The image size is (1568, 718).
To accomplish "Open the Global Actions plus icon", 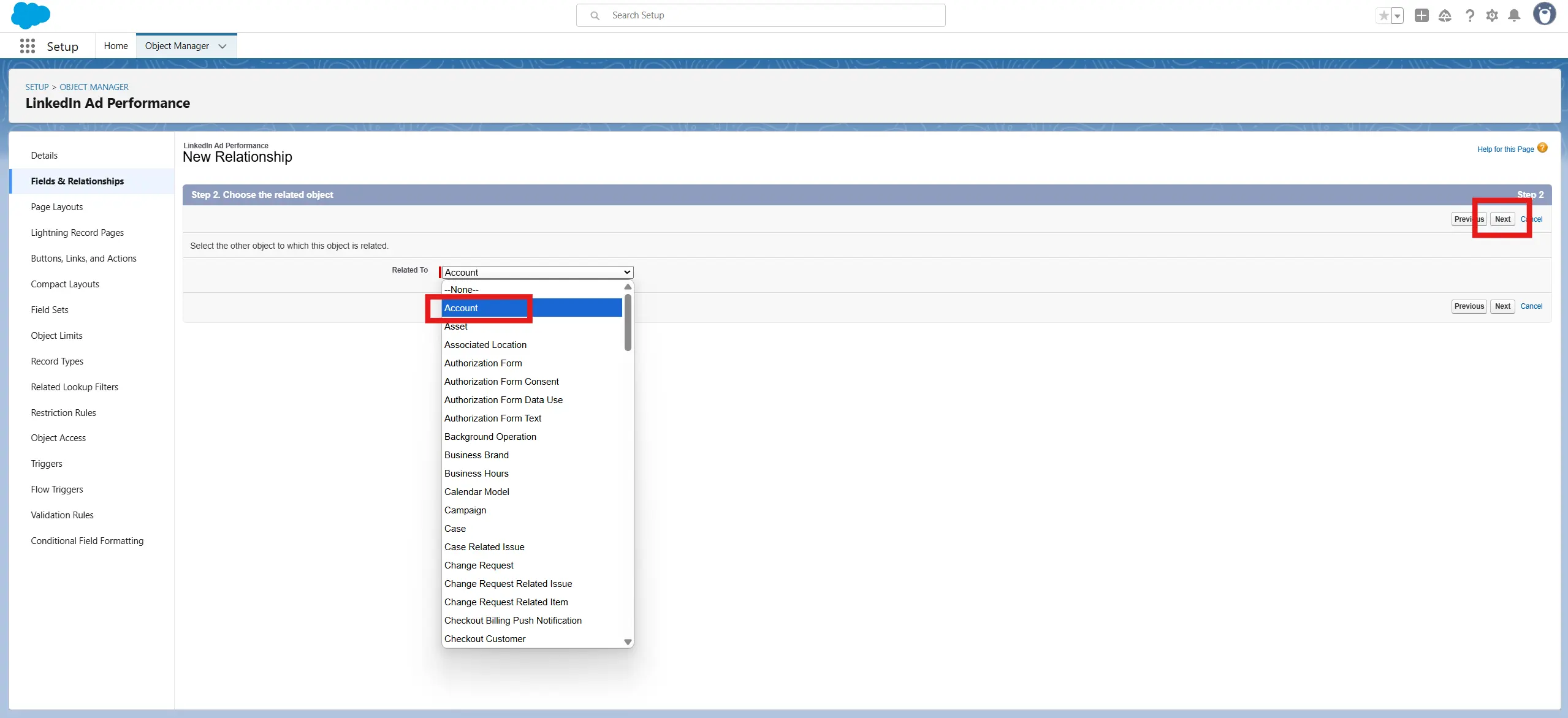I will (x=1421, y=16).
